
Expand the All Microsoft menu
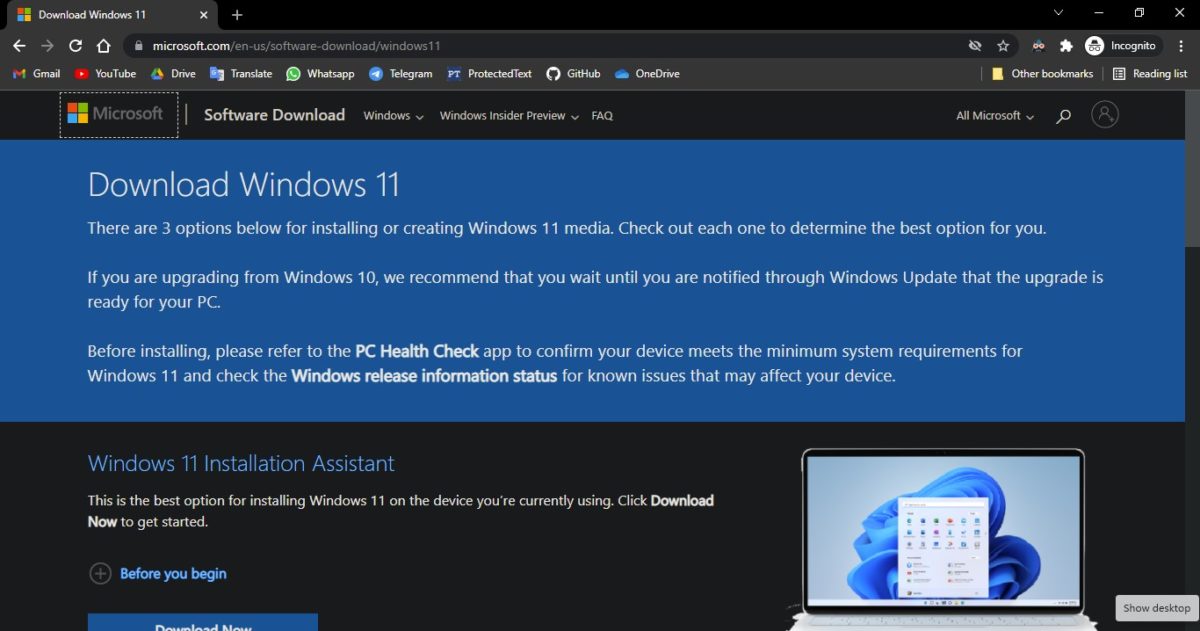[x=995, y=116]
